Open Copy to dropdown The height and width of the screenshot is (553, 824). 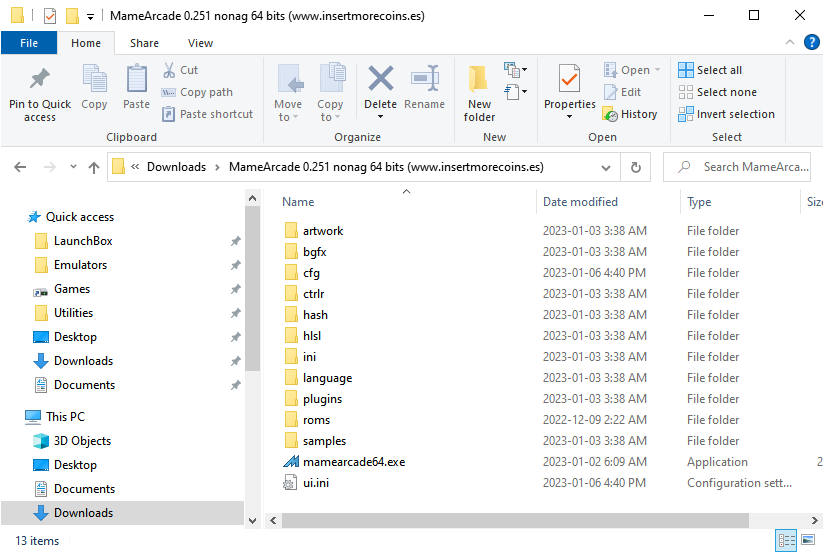[x=331, y=94]
